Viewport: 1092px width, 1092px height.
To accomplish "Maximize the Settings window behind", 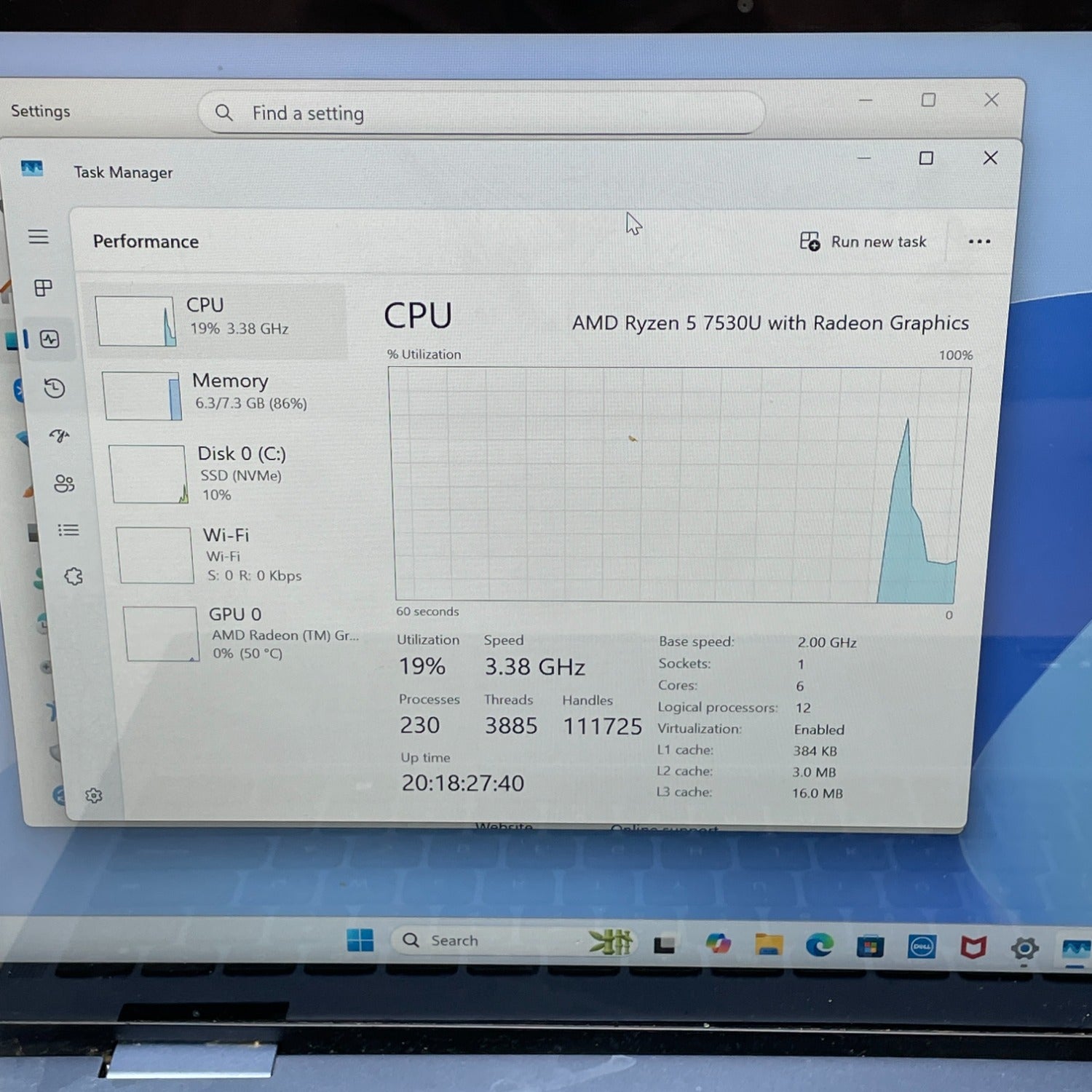I will pyautogui.click(x=928, y=100).
